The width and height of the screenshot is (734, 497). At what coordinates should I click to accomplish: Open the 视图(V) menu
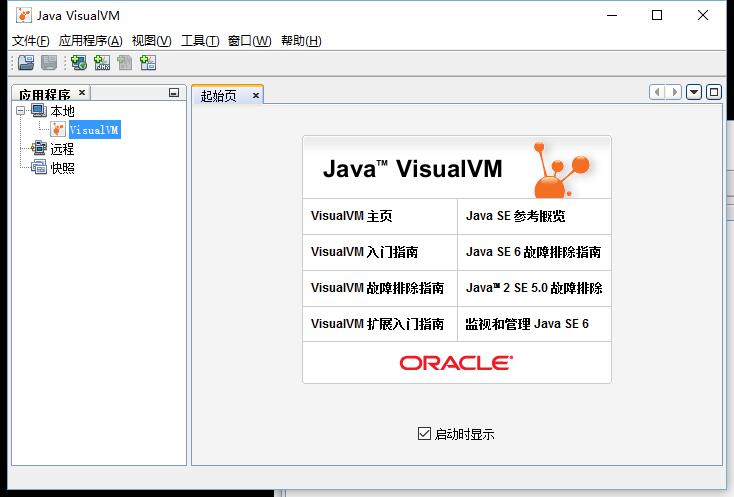tap(151, 41)
